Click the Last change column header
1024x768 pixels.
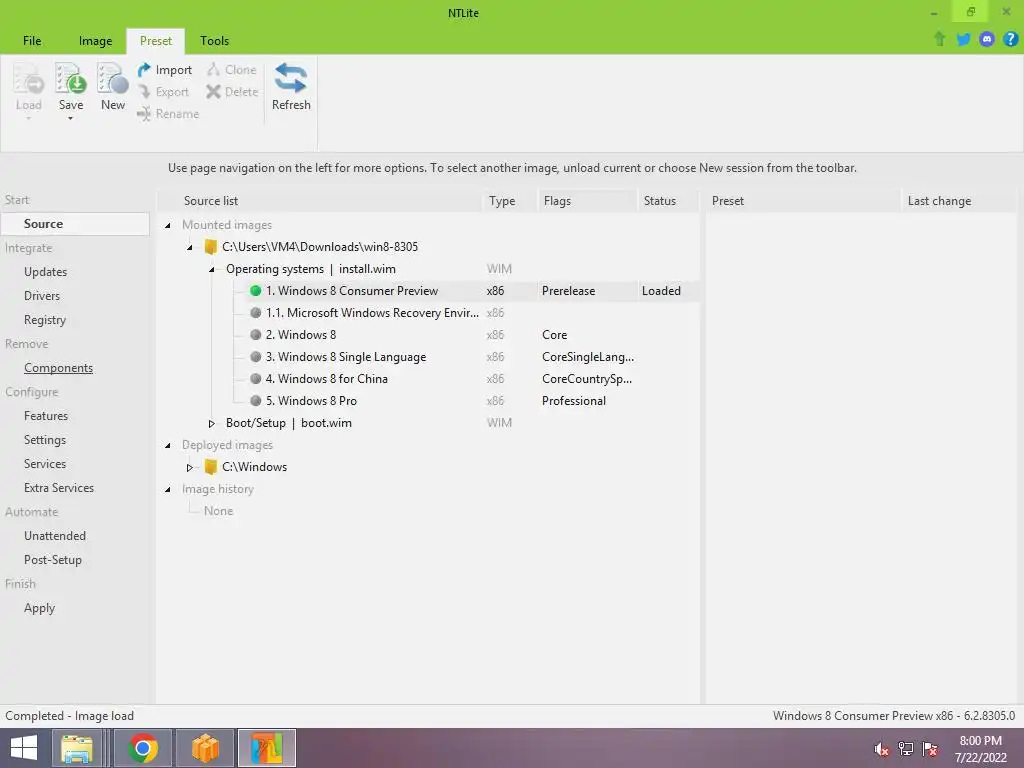point(958,200)
